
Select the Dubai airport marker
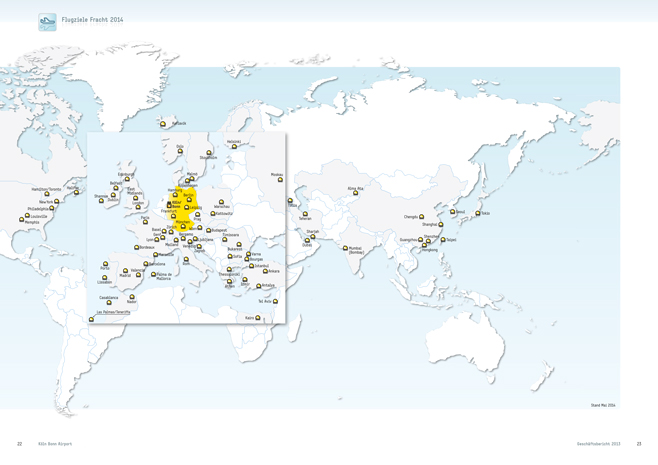click(307, 240)
